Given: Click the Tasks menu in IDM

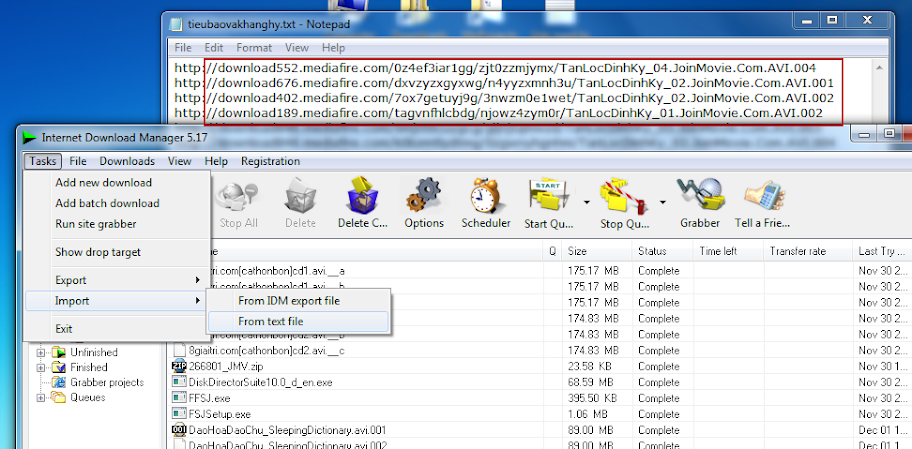Looking at the screenshot, I should pyautogui.click(x=42, y=161).
